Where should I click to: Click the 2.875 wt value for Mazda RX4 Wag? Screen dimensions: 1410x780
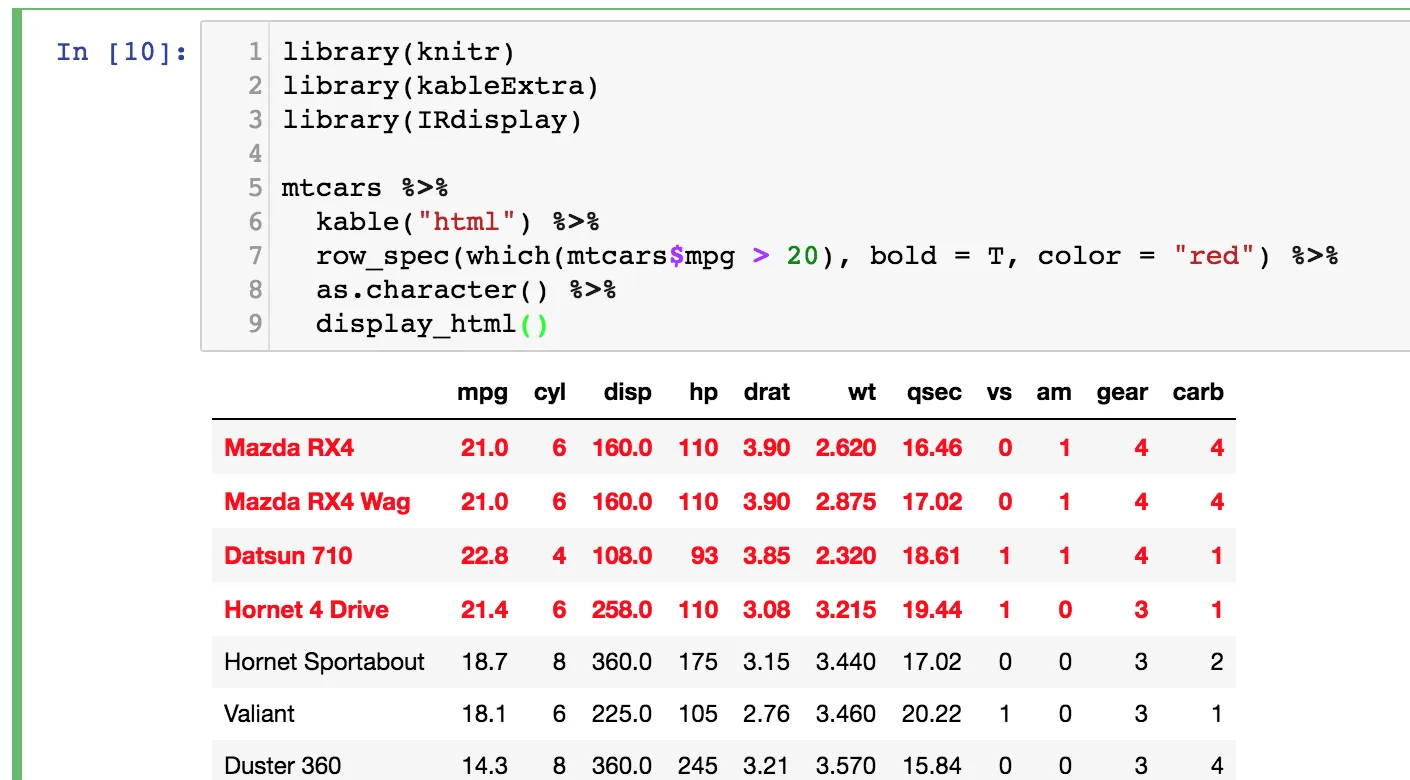[x=846, y=502]
